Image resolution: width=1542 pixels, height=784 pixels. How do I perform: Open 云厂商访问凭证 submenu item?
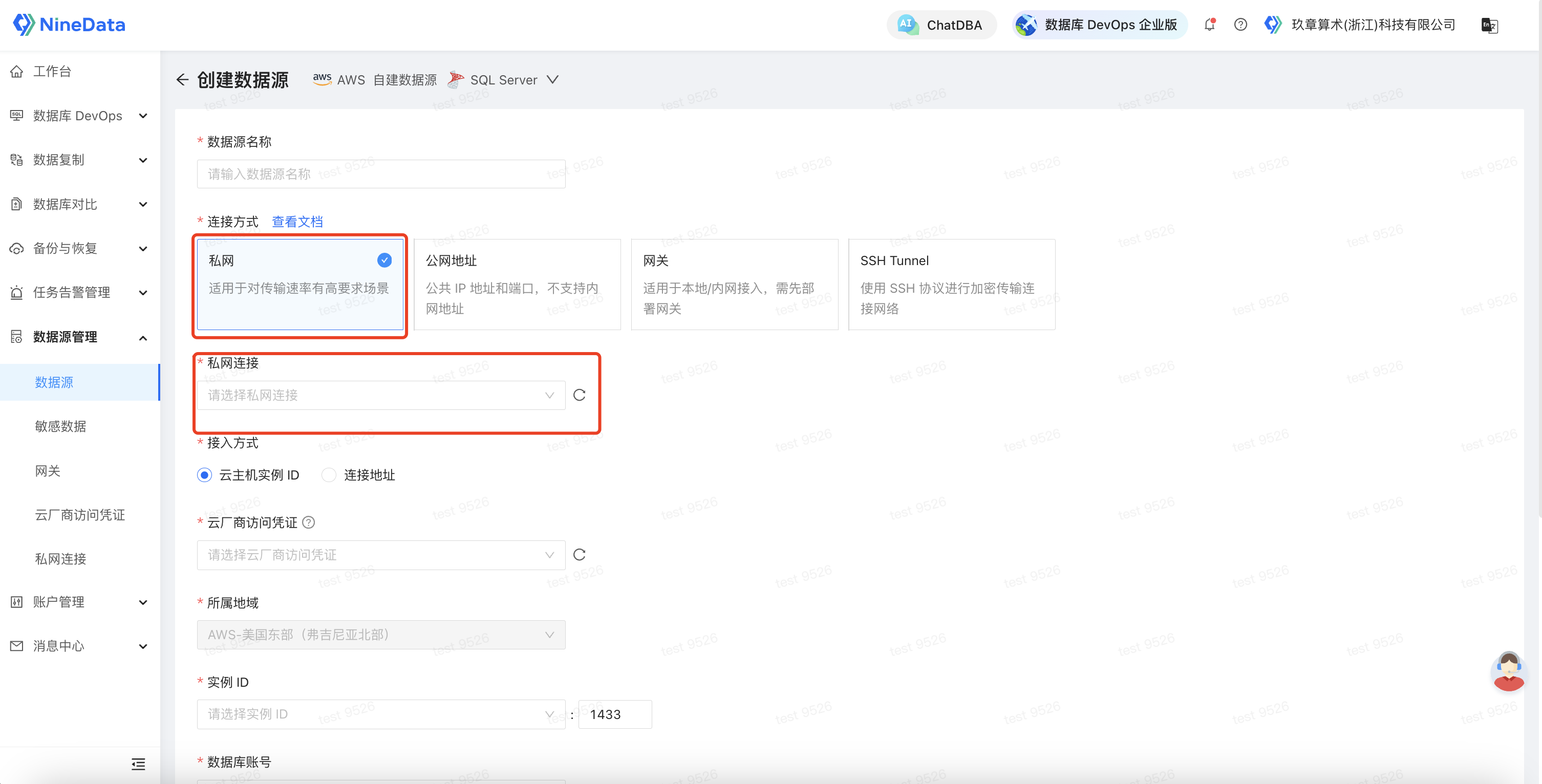point(80,515)
